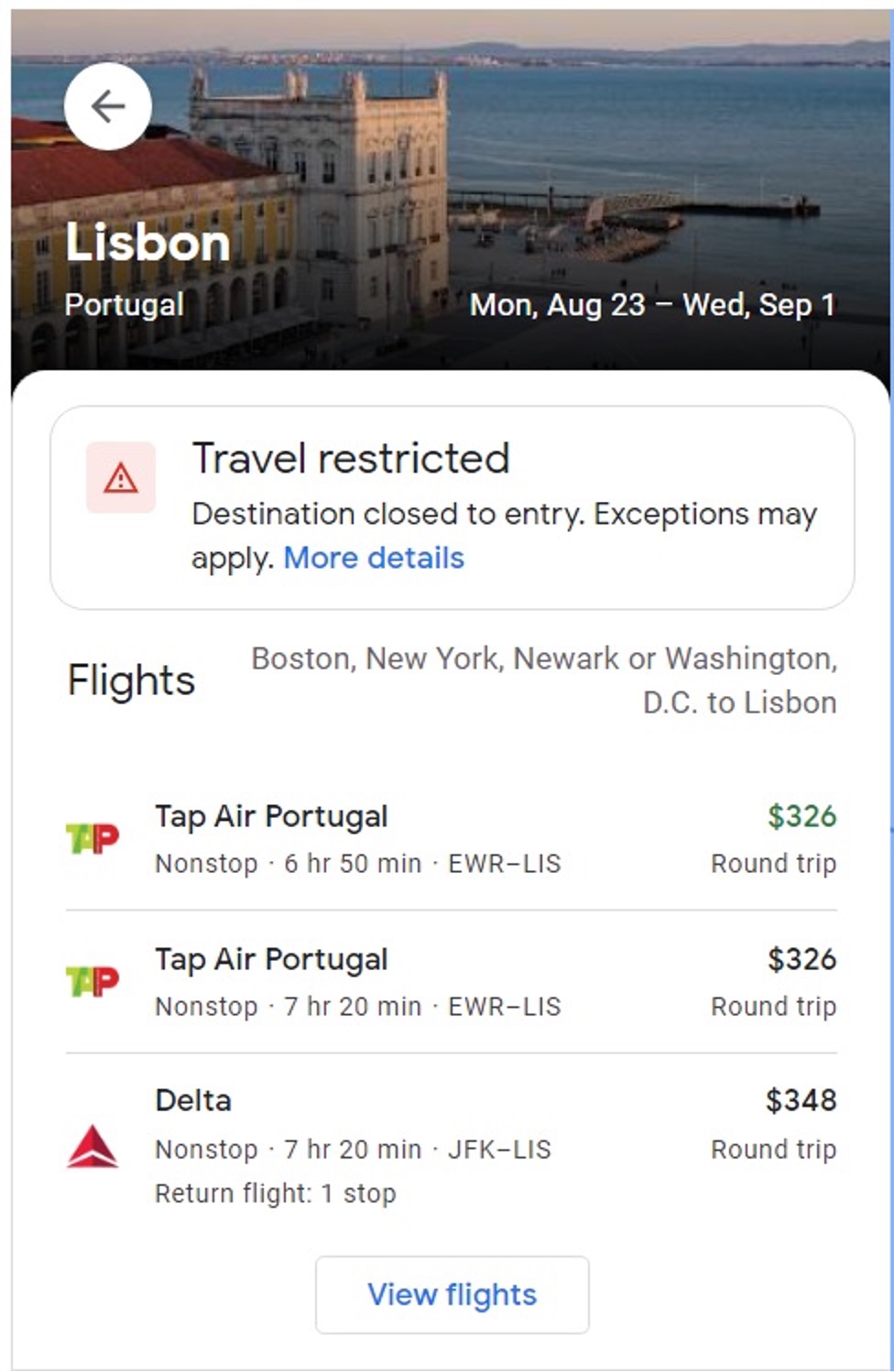
Task: Click second Tap Air Portugal logo
Action: (x=93, y=981)
